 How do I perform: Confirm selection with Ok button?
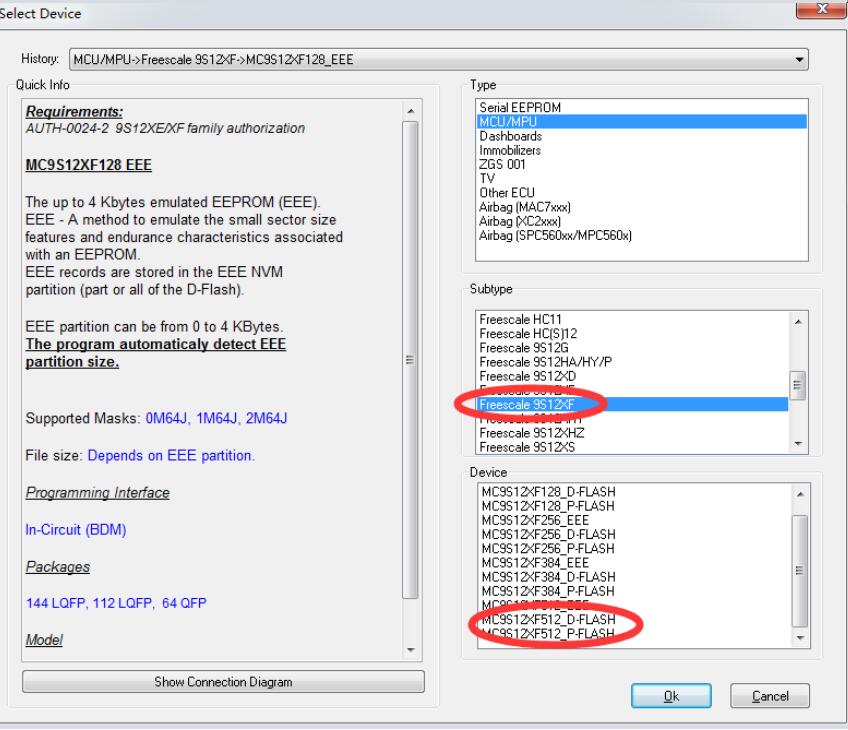(x=671, y=696)
